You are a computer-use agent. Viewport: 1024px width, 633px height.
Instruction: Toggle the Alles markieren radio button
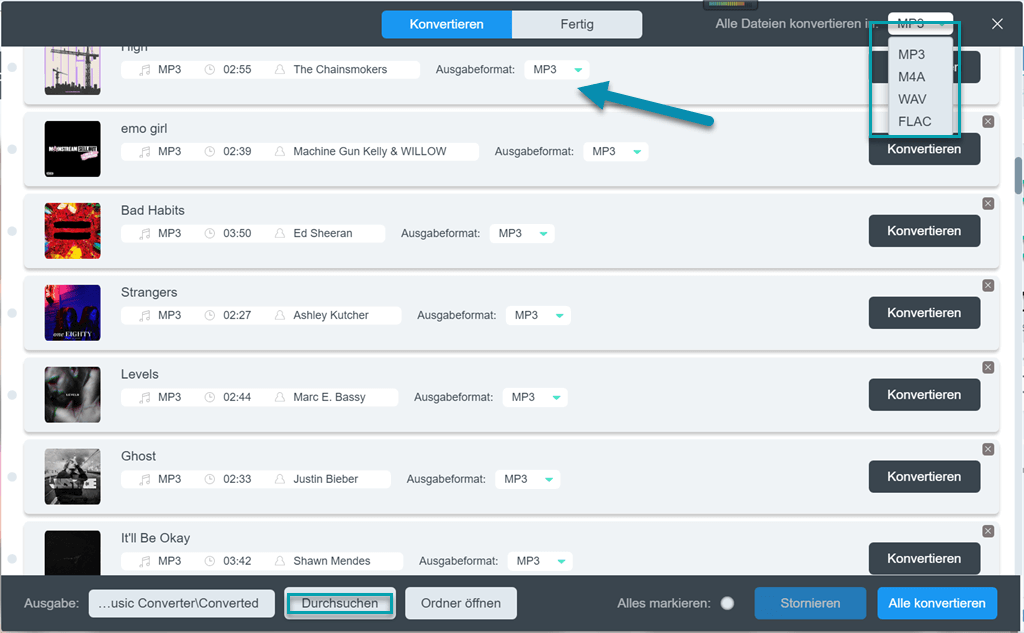(727, 603)
